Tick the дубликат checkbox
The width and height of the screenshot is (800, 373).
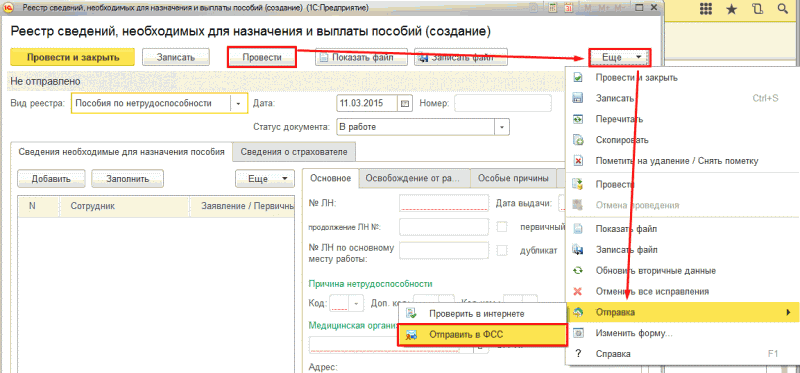502,251
